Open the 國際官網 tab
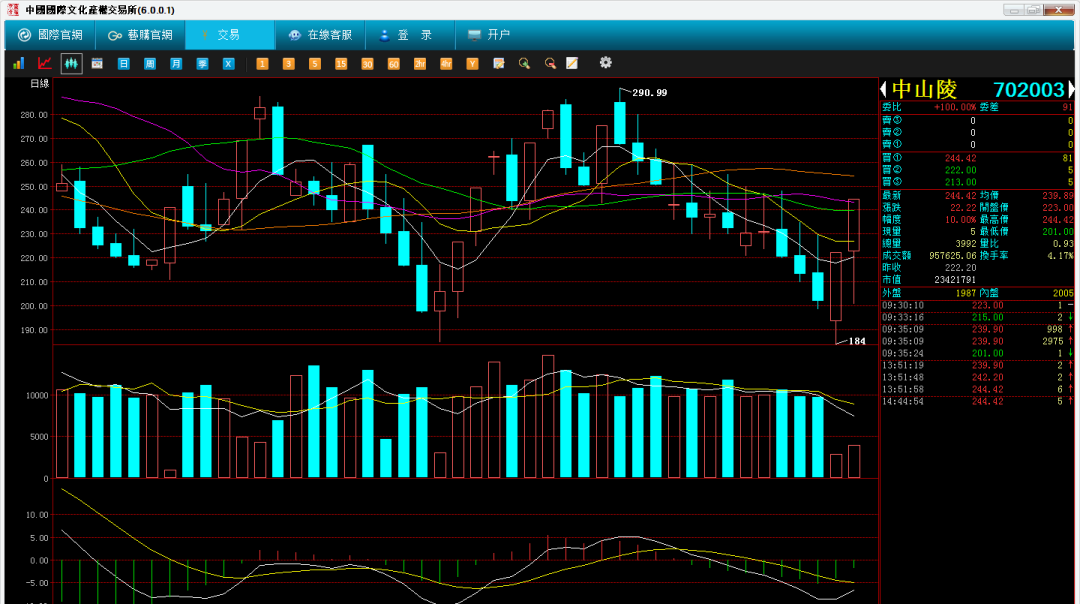 click(50, 34)
